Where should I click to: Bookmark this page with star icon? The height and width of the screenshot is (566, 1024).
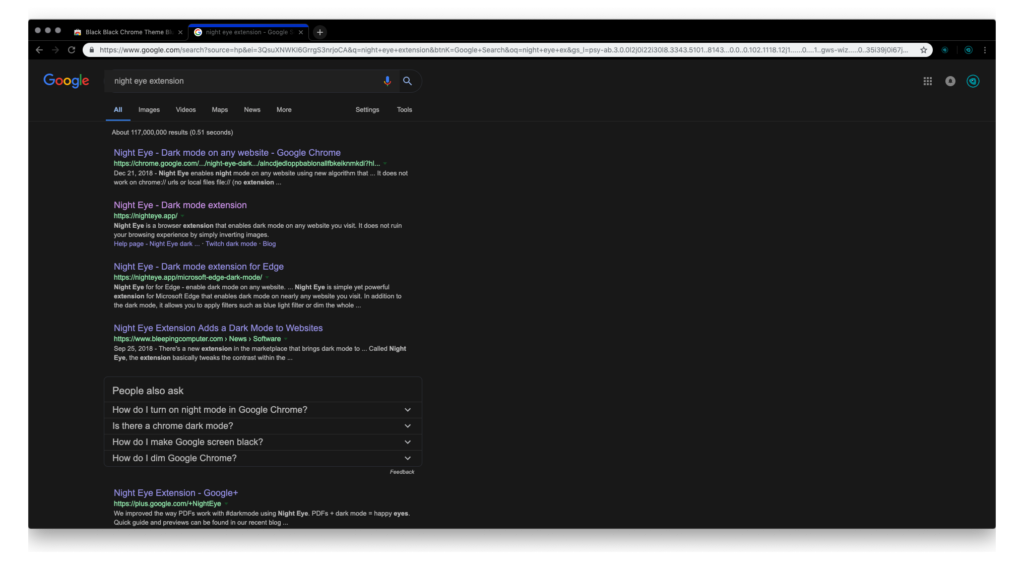point(923,50)
